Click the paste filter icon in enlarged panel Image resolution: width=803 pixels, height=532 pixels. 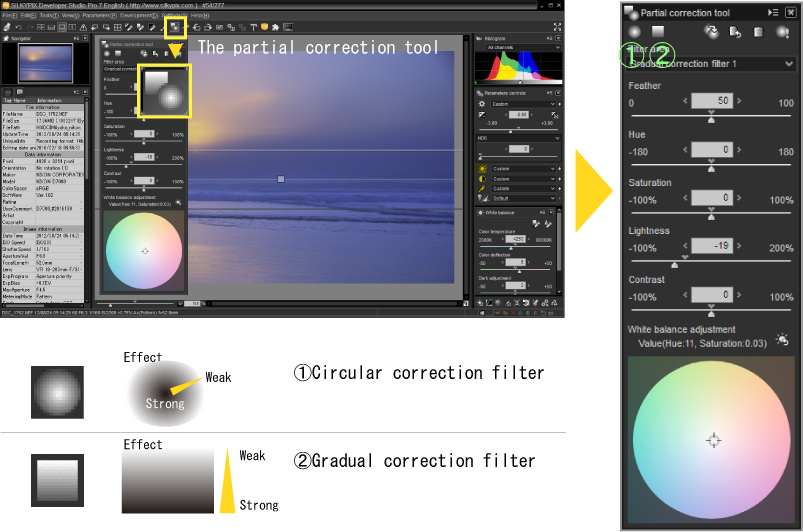click(x=735, y=32)
